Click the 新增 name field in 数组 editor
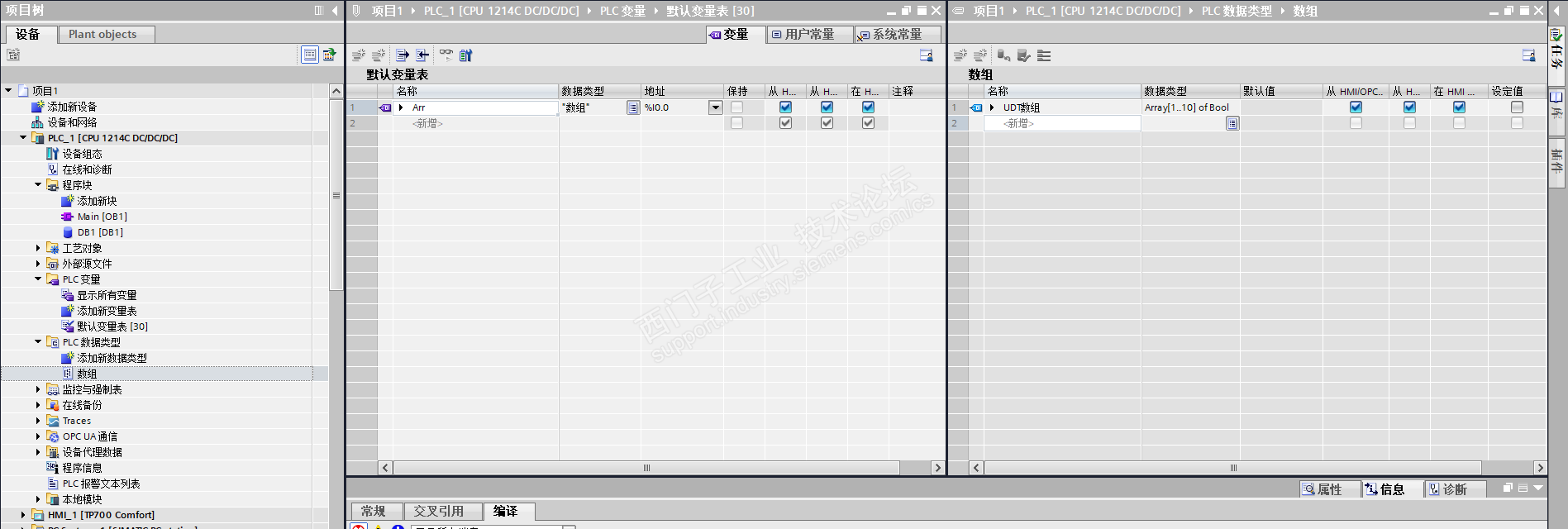The image size is (1568, 529). coord(1062,123)
